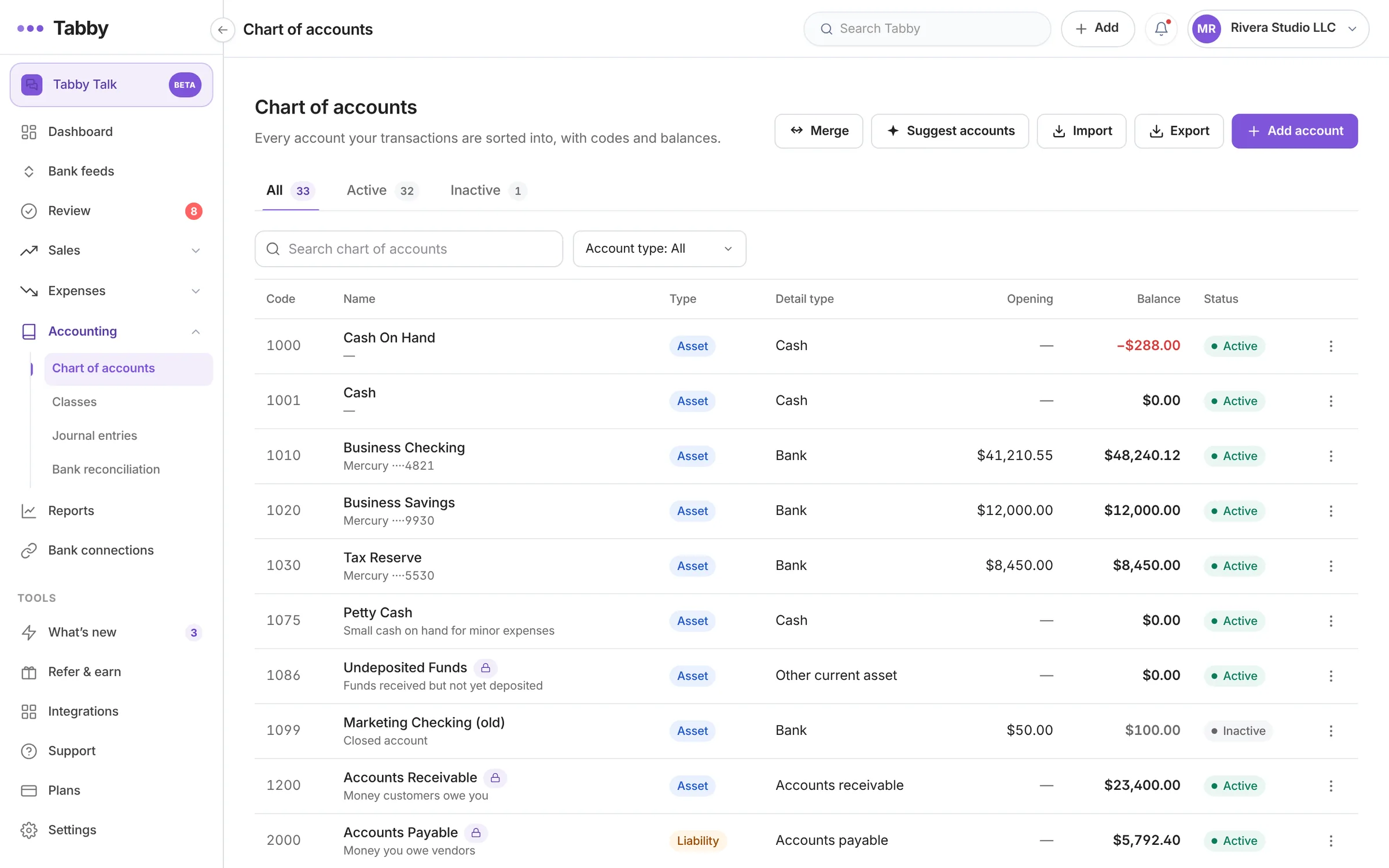Image resolution: width=1389 pixels, height=868 pixels.
Task: Click Suggest accounts button
Action: [x=950, y=131]
